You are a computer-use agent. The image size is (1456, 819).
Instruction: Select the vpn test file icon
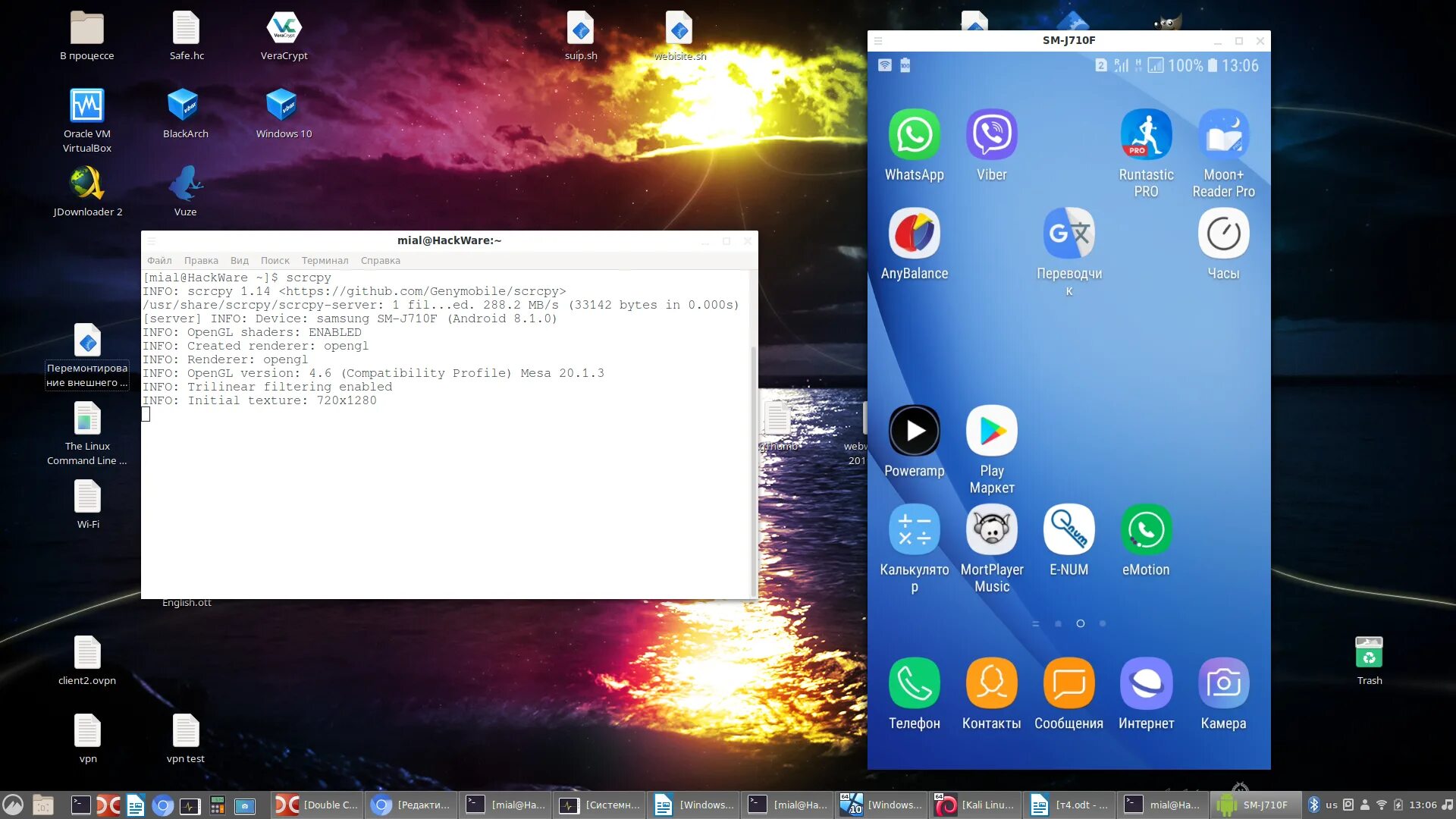click(x=185, y=739)
